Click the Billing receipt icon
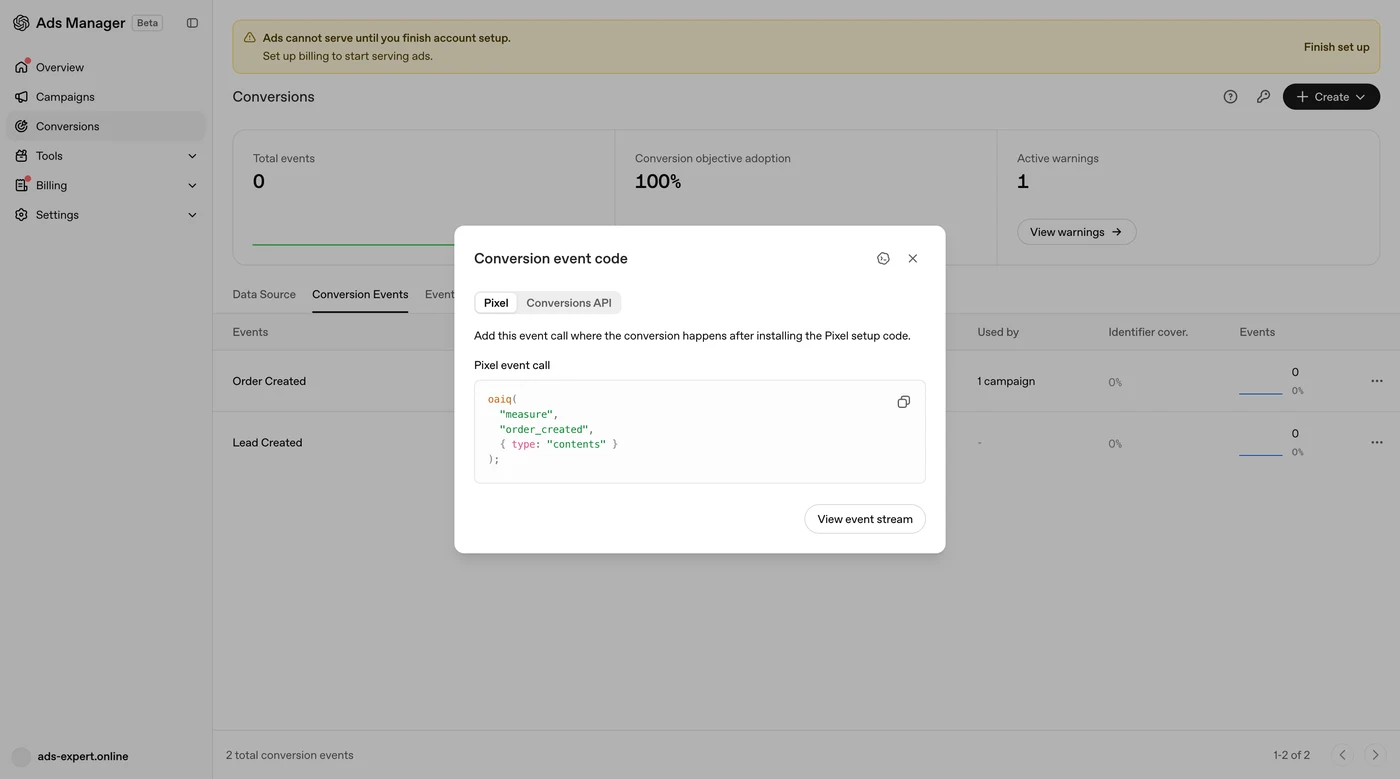1400x779 pixels. tap(21, 185)
